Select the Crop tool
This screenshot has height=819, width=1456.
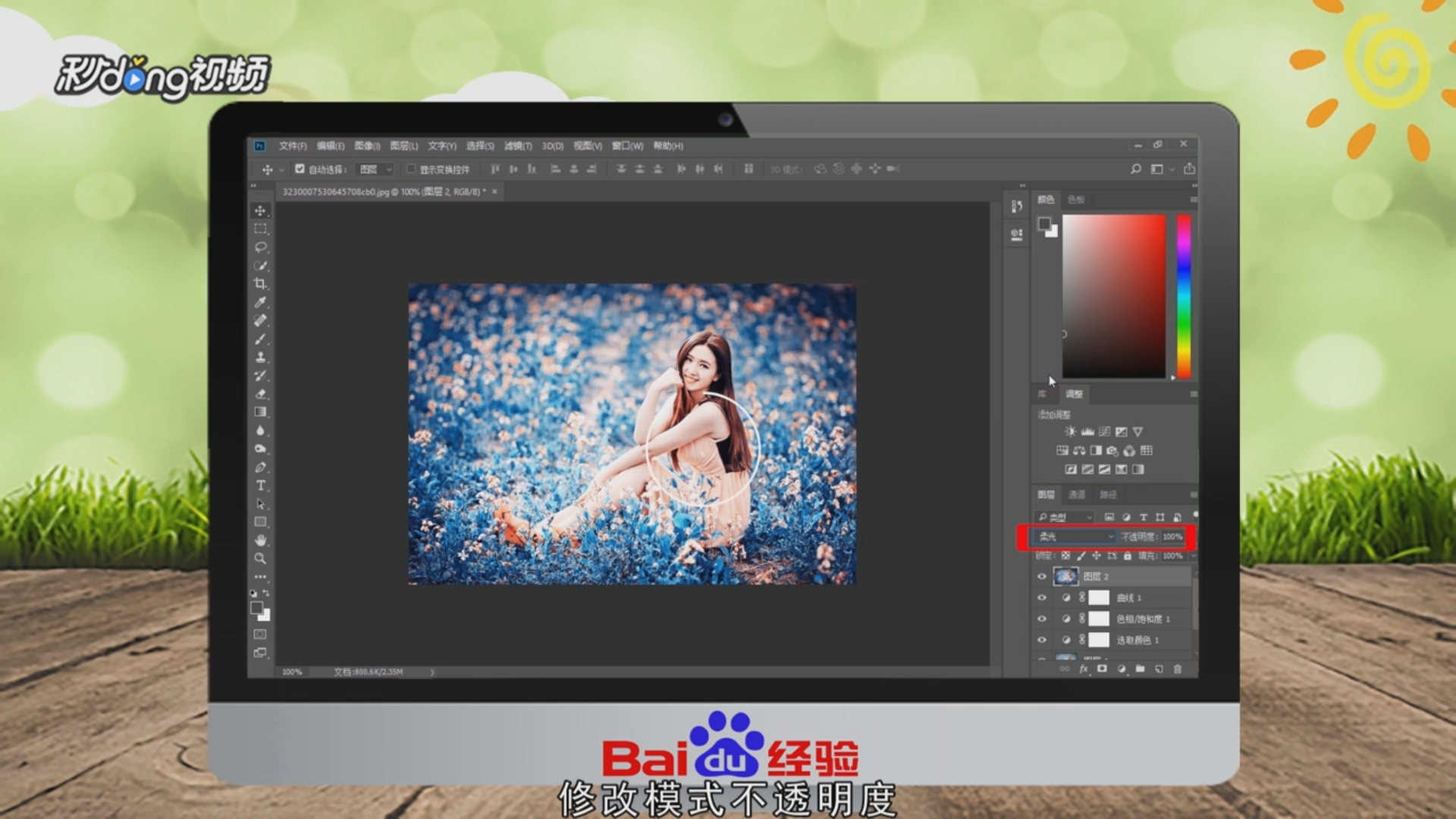(260, 284)
